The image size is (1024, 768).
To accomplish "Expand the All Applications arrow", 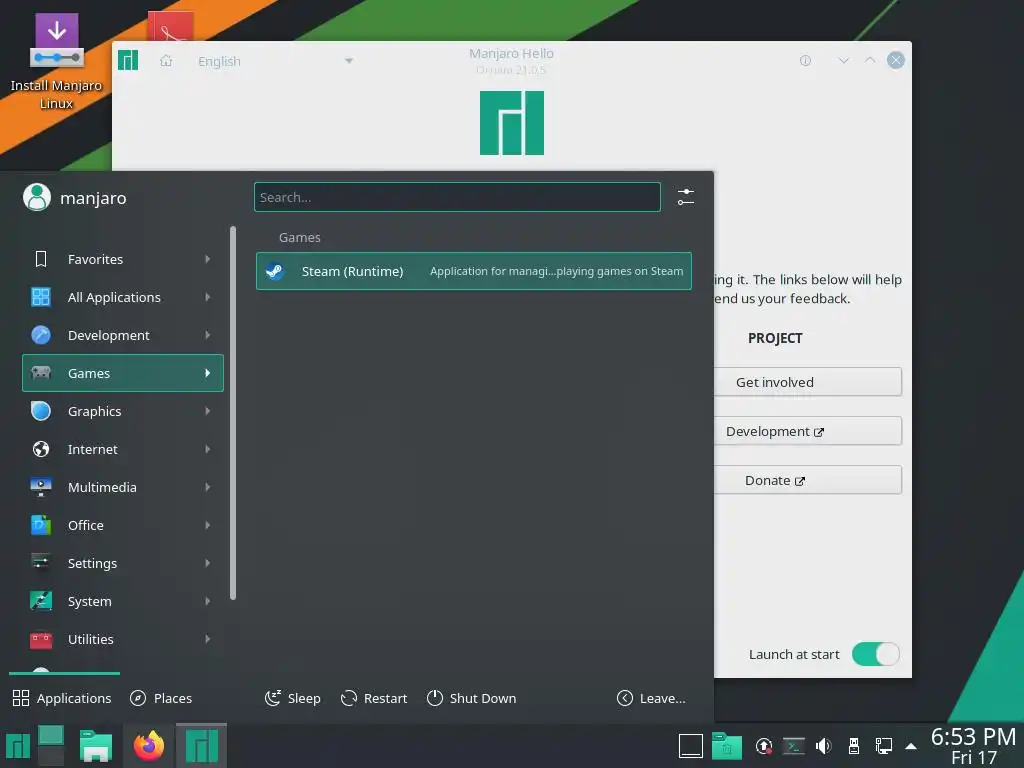I will pyautogui.click(x=208, y=297).
